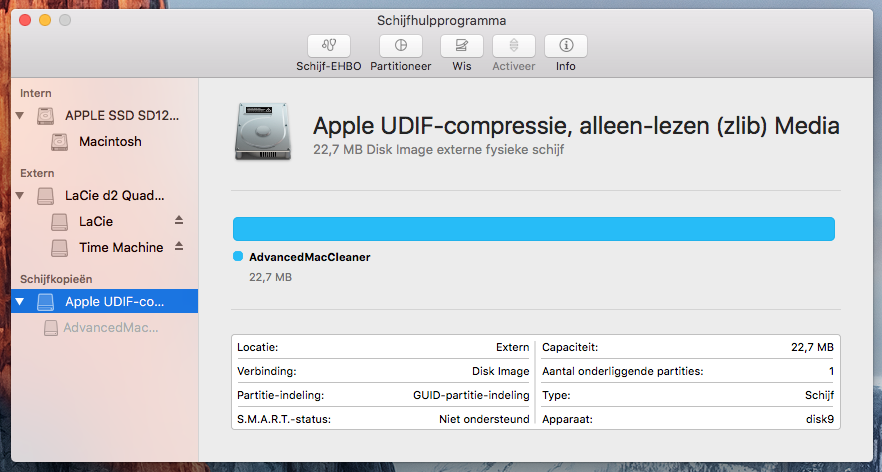
Task: Click the Info label in toolbar
Action: (566, 66)
